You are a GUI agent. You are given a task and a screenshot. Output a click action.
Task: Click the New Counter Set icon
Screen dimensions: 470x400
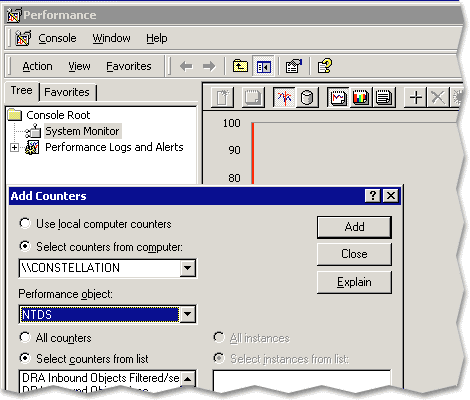click(223, 98)
